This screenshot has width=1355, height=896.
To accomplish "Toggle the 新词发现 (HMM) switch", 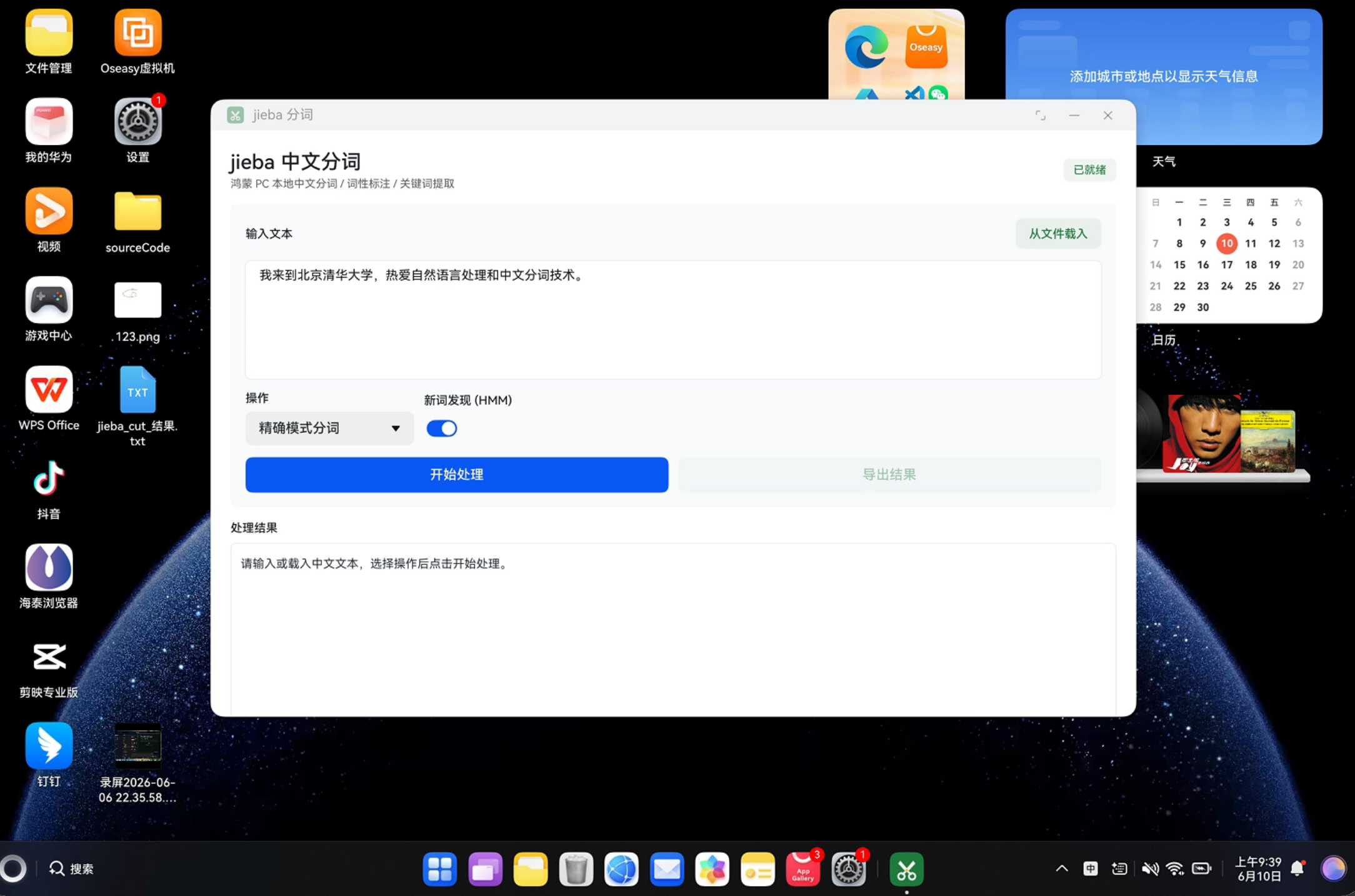I will (441, 429).
